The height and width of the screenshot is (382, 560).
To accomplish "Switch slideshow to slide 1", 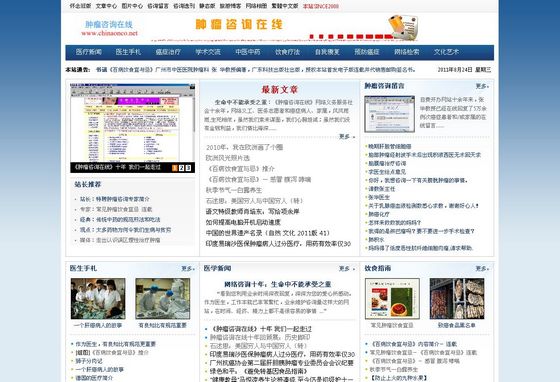I will (175, 168).
